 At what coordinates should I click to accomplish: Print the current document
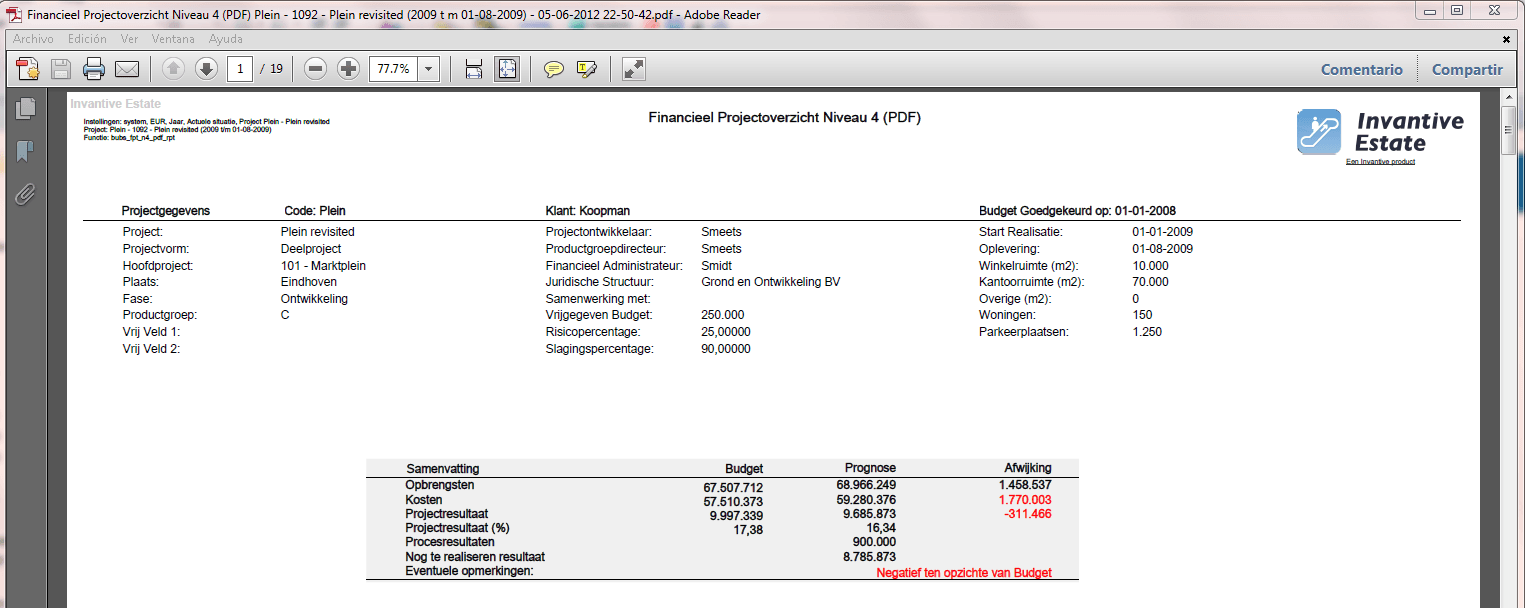tap(91, 68)
